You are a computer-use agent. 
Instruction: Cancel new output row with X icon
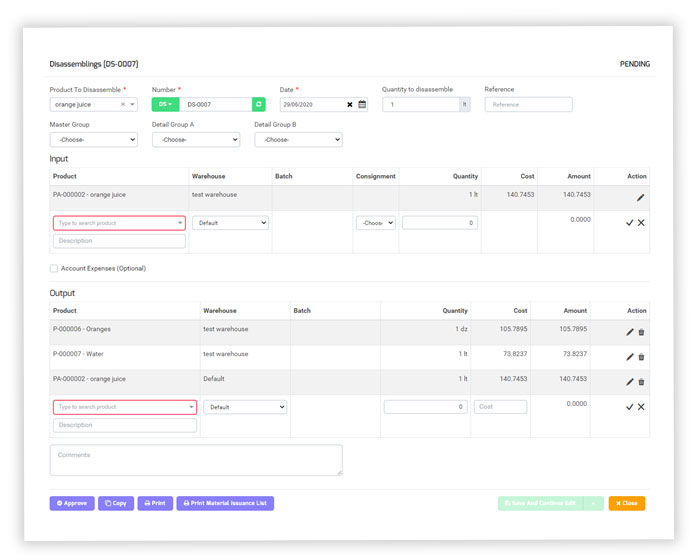pos(641,407)
